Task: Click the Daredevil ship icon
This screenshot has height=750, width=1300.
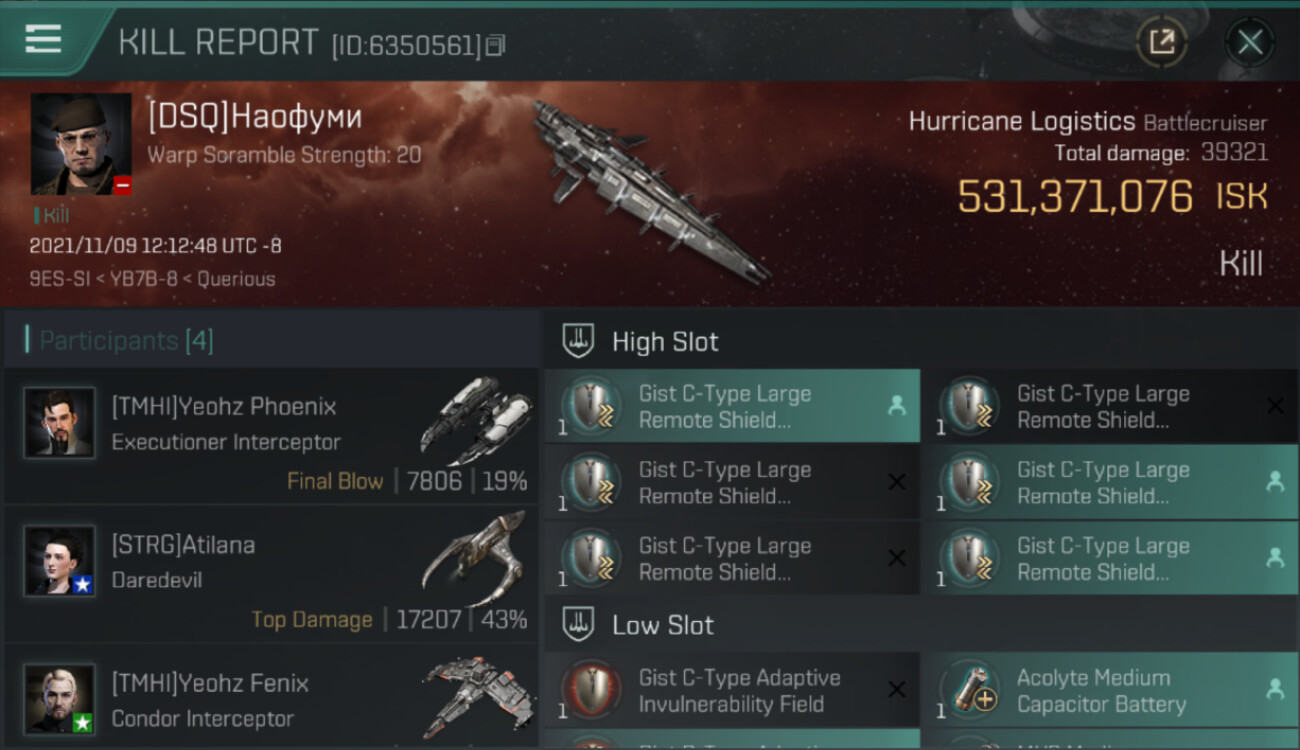Action: pos(474,560)
